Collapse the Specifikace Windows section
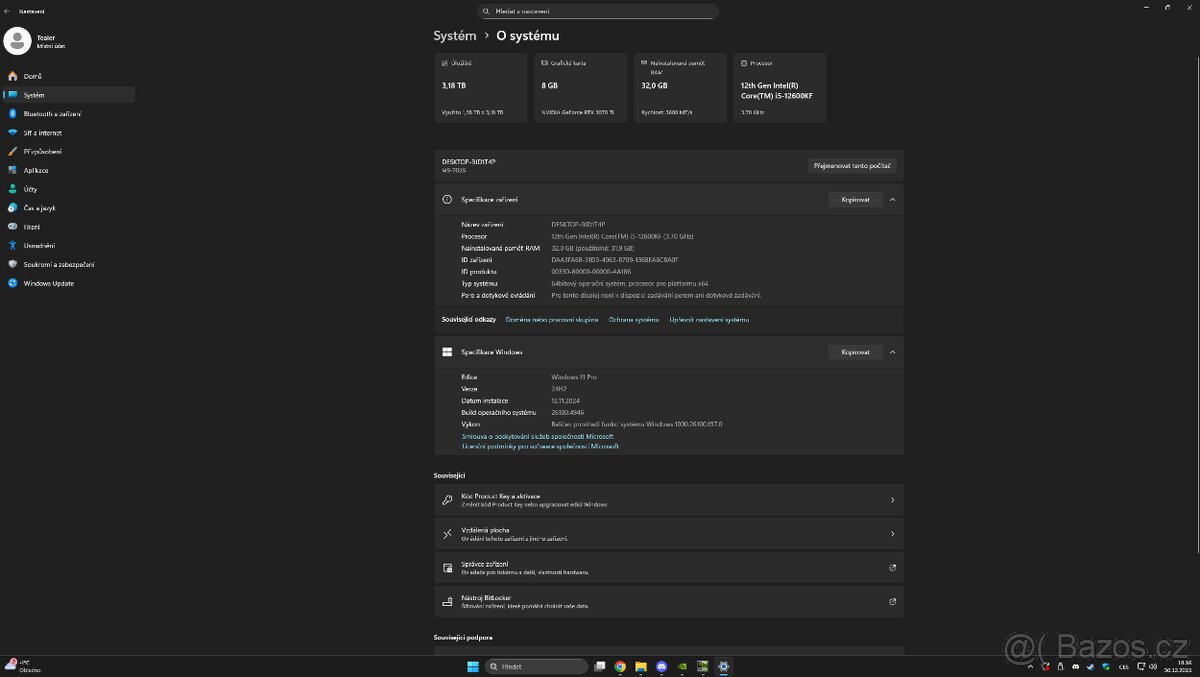 892,352
